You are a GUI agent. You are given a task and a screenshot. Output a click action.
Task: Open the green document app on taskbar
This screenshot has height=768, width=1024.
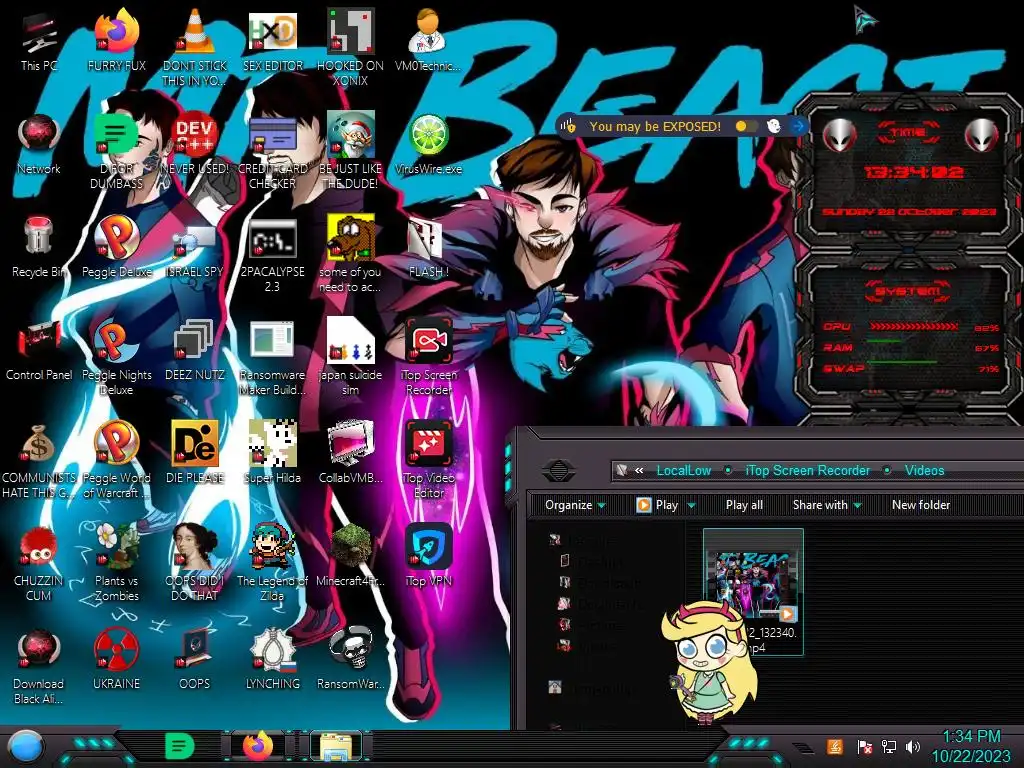point(179,746)
